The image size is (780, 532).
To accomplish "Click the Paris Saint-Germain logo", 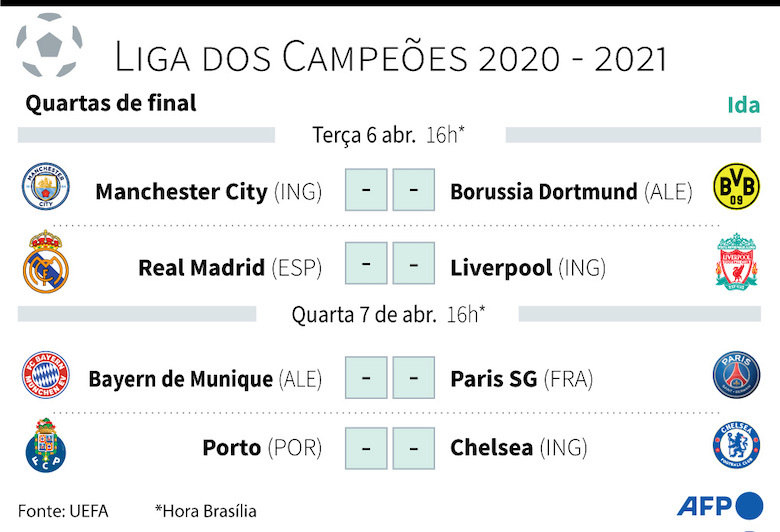I will [736, 376].
